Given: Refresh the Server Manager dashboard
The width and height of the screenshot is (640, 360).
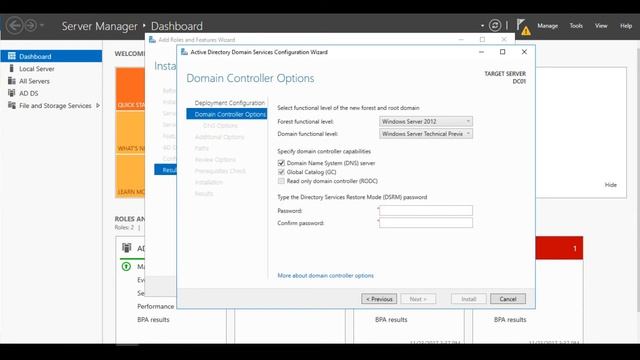Looking at the screenshot, I should tap(495, 26).
